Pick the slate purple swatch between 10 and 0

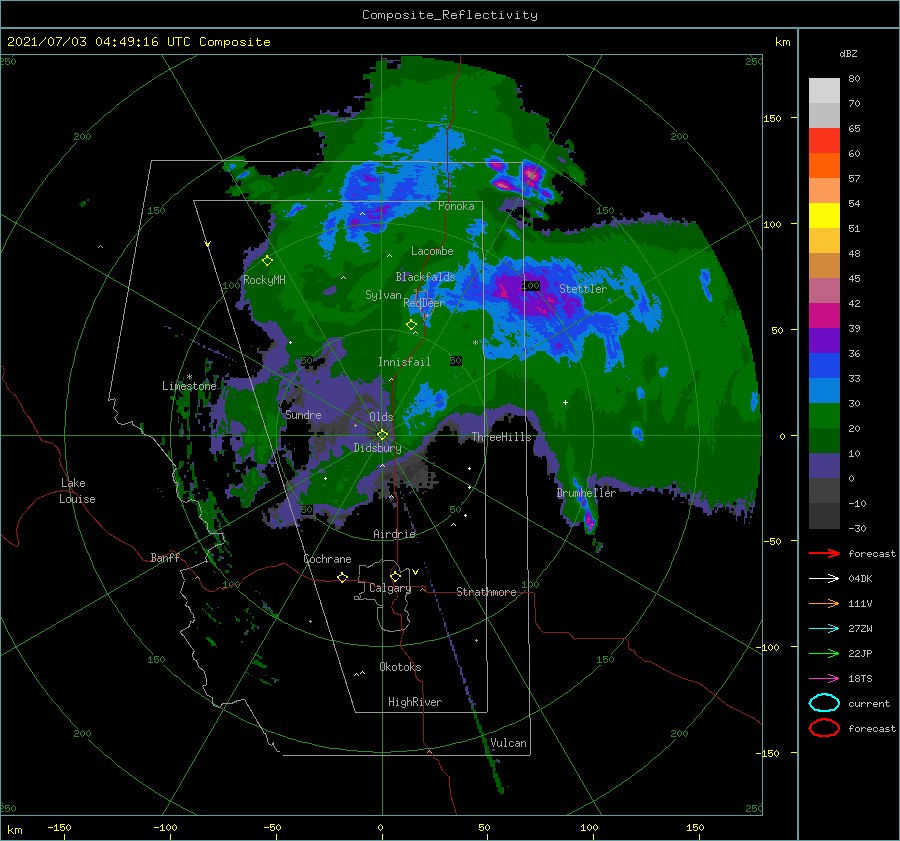(824, 465)
